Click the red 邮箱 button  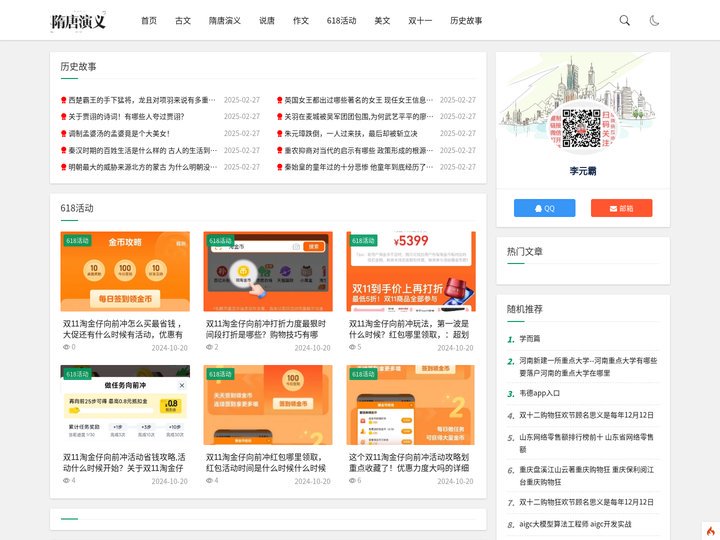(x=621, y=208)
